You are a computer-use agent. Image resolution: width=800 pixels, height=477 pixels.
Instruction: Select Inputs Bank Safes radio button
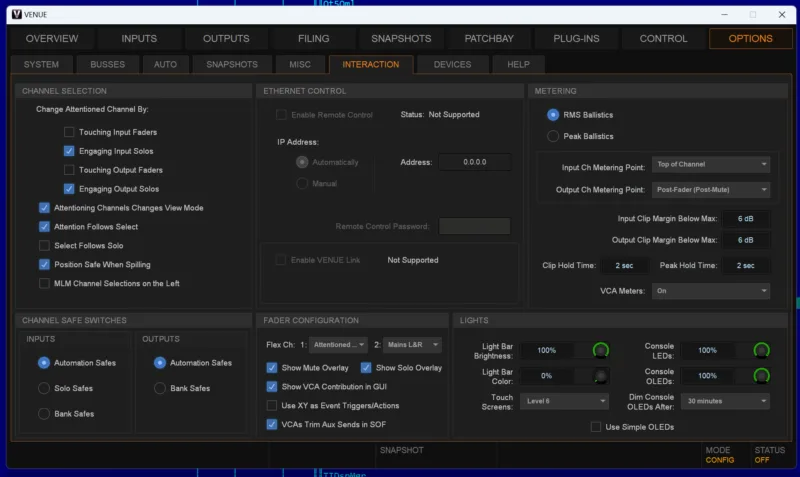[x=44, y=414]
